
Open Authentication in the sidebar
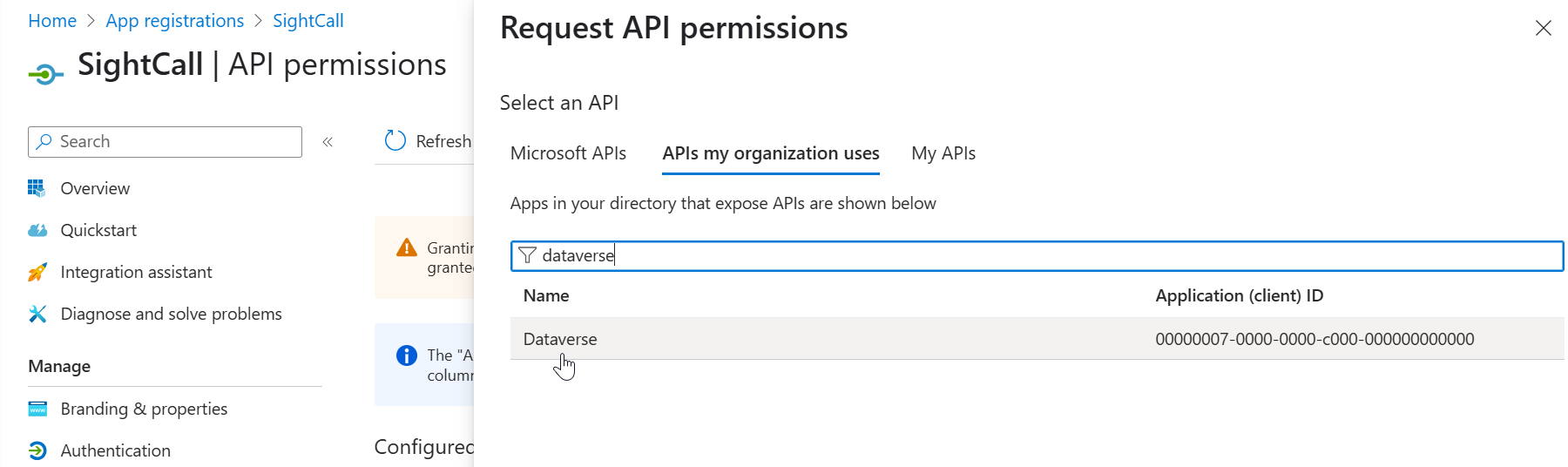115,450
